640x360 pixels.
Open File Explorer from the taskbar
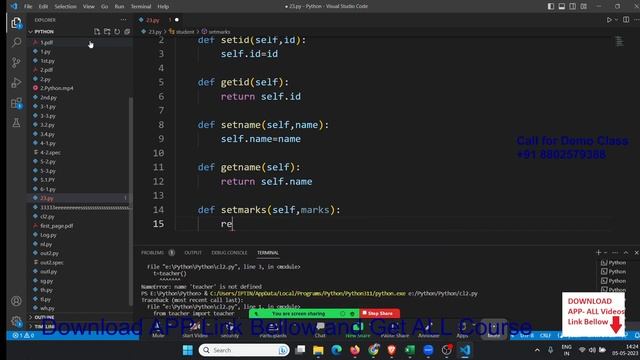[x=318, y=350]
